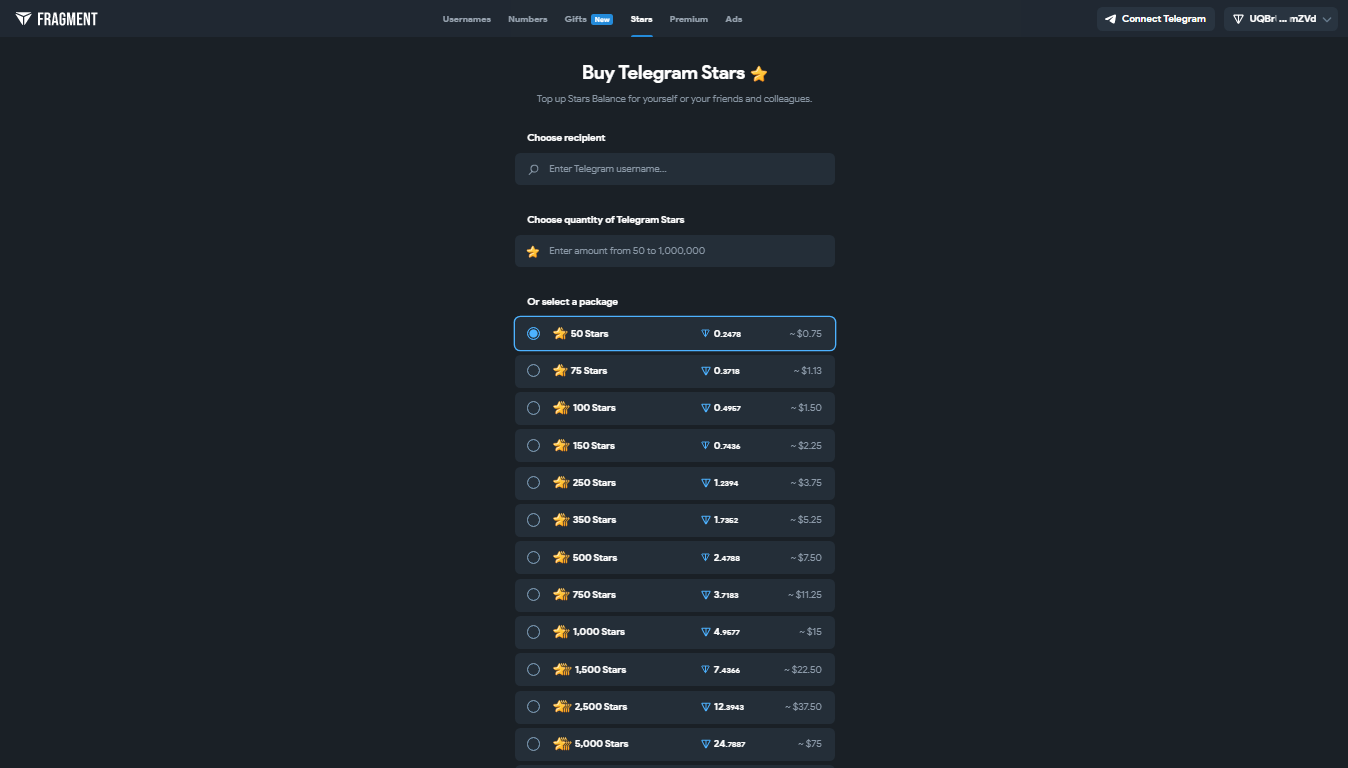Switch to the Premium tab
Viewport: 1348px width, 768px height.
pyautogui.click(x=688, y=19)
